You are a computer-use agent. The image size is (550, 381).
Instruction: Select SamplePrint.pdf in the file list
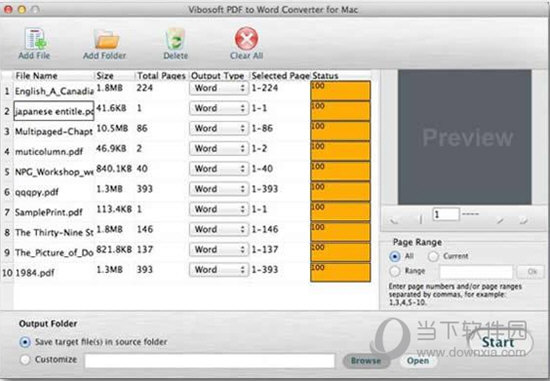(49, 212)
